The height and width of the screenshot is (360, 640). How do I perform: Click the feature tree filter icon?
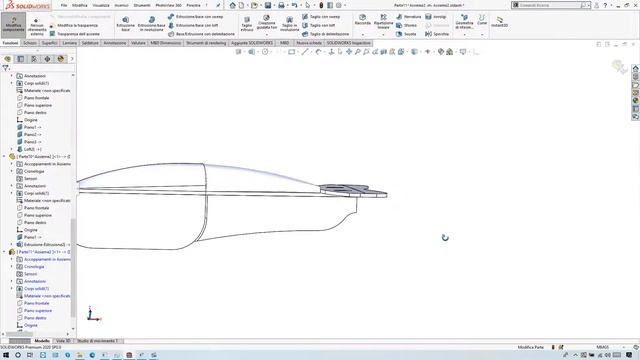[x=5, y=68]
